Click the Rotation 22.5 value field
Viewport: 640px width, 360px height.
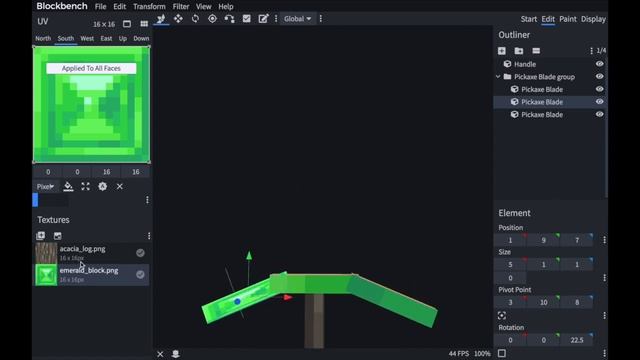pyautogui.click(x=577, y=340)
